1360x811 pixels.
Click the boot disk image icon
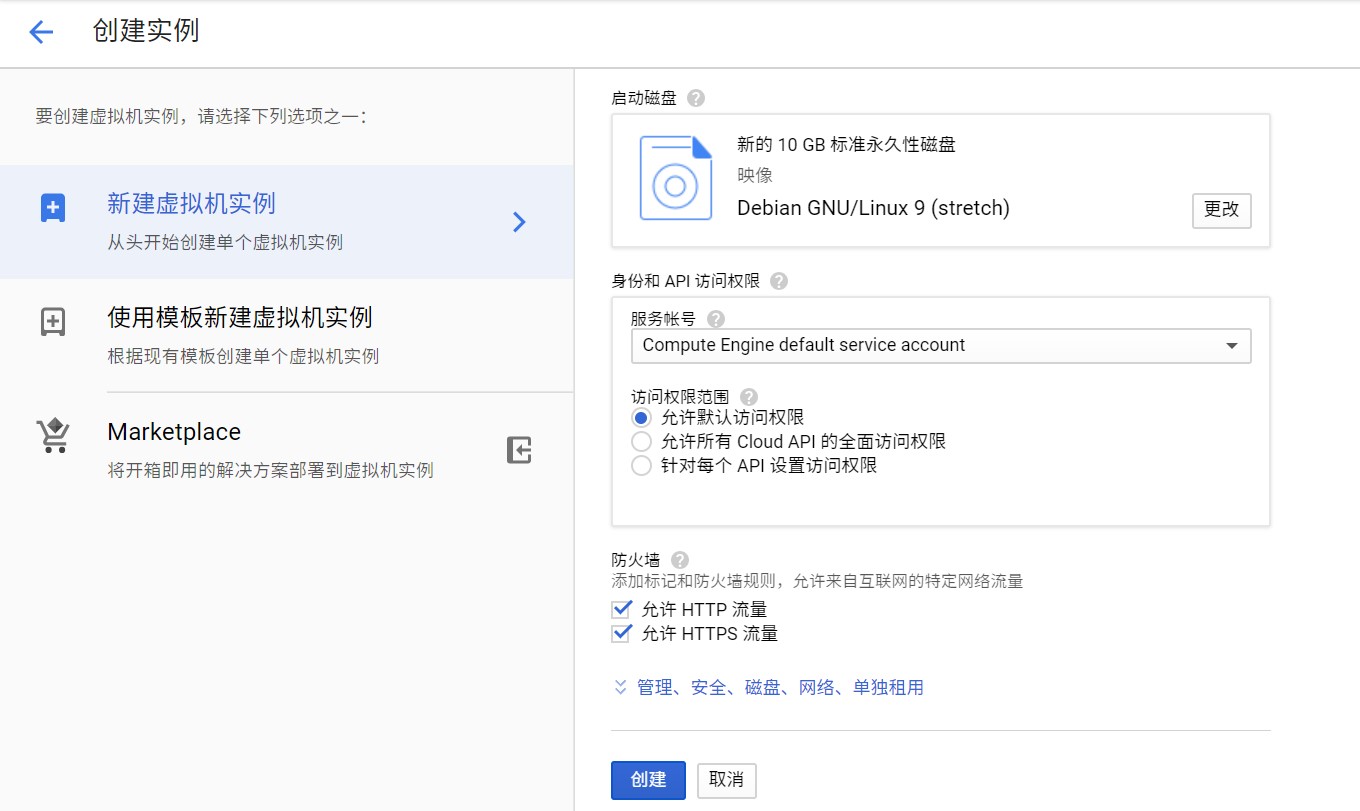tap(676, 179)
